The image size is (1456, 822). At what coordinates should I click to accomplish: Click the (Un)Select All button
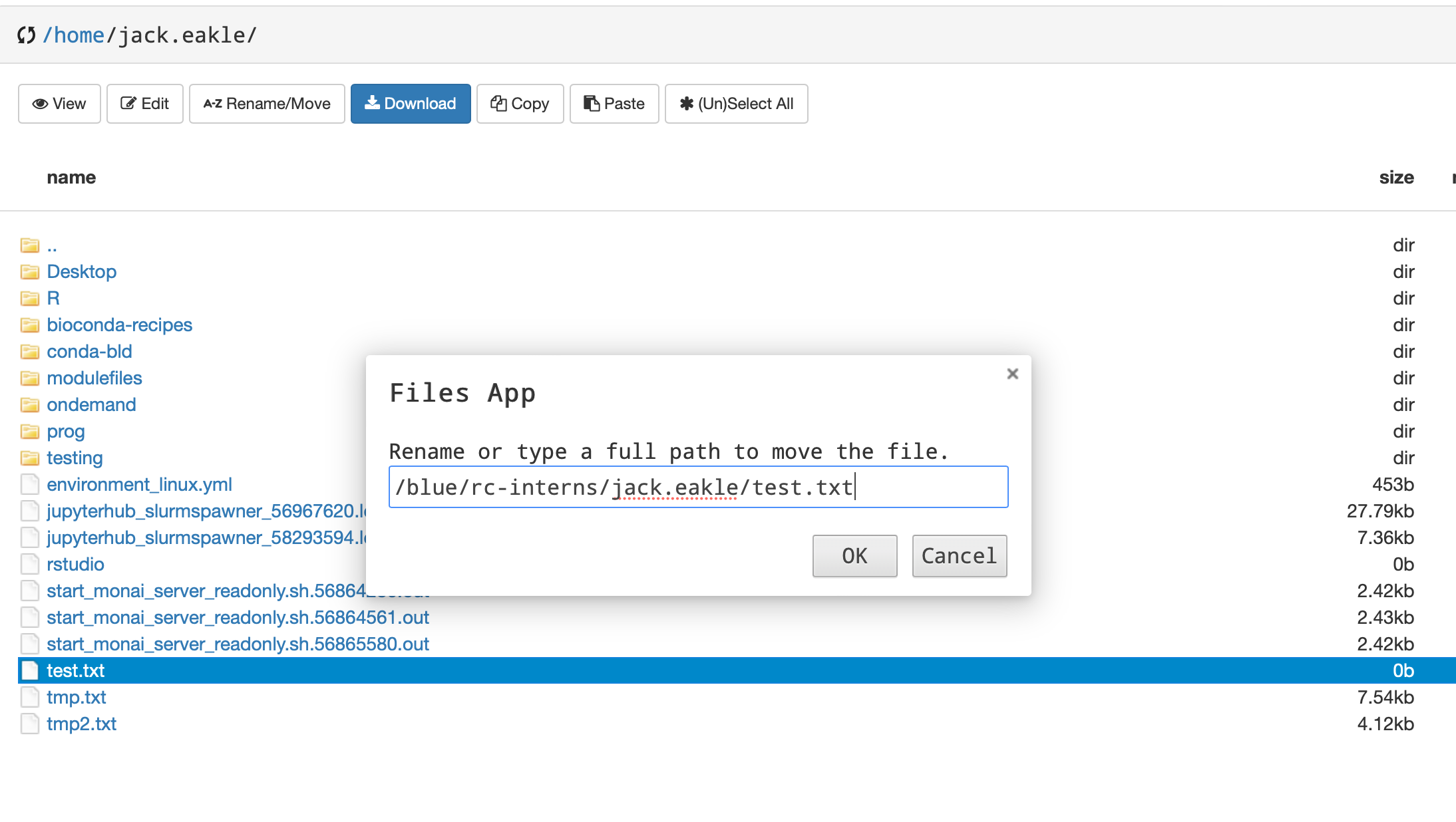click(x=736, y=104)
